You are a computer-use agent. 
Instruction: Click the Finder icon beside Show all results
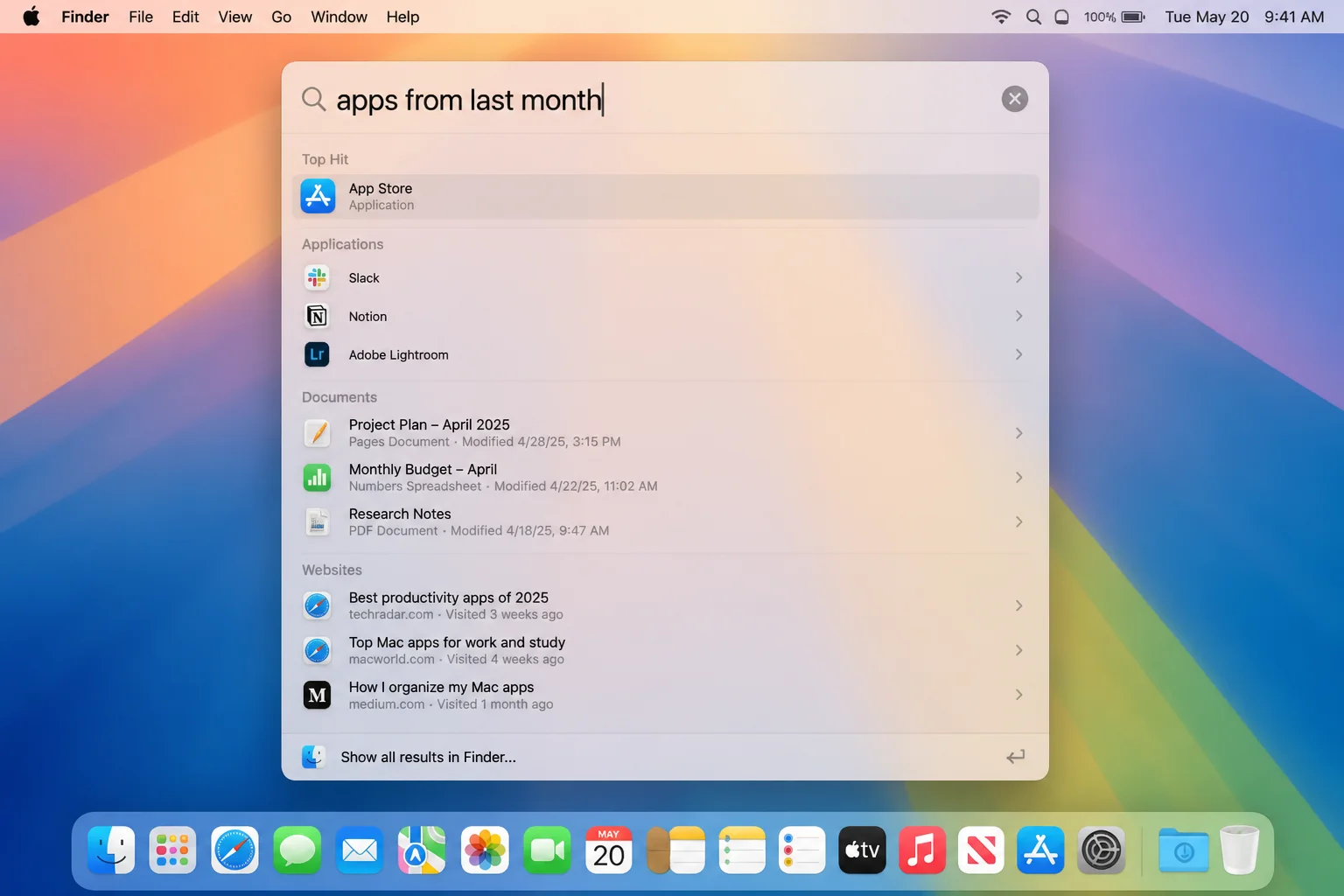click(x=313, y=757)
